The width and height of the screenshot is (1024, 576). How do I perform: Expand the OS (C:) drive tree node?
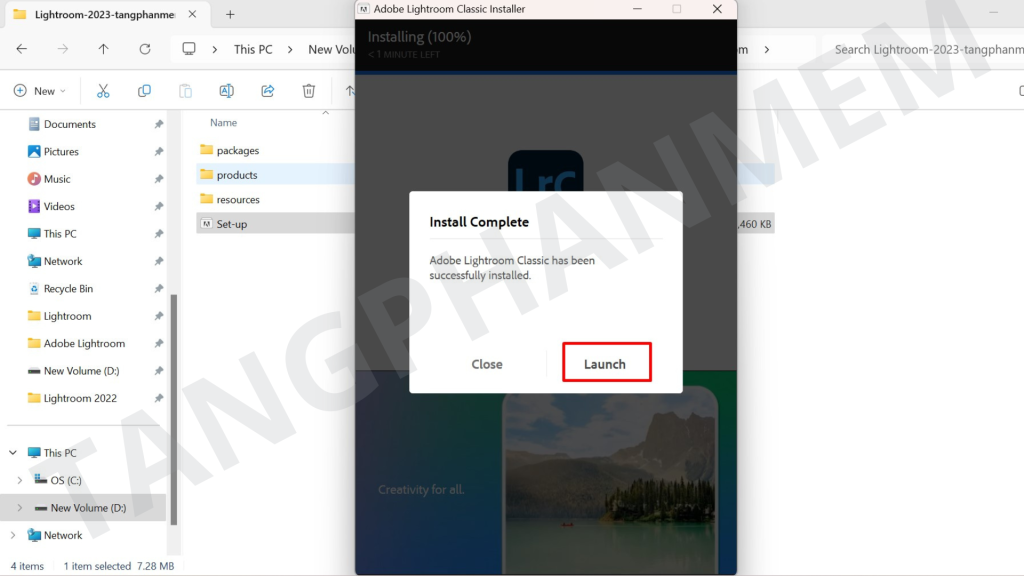click(20, 480)
